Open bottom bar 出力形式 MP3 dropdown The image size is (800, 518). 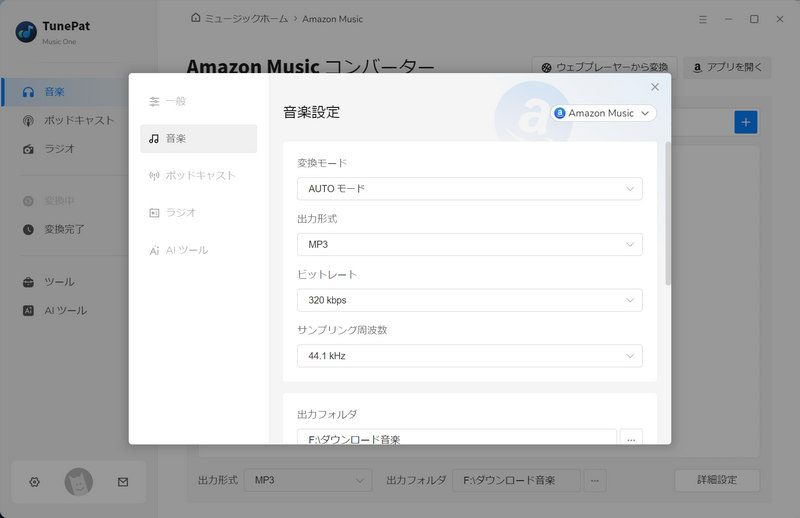tap(308, 480)
